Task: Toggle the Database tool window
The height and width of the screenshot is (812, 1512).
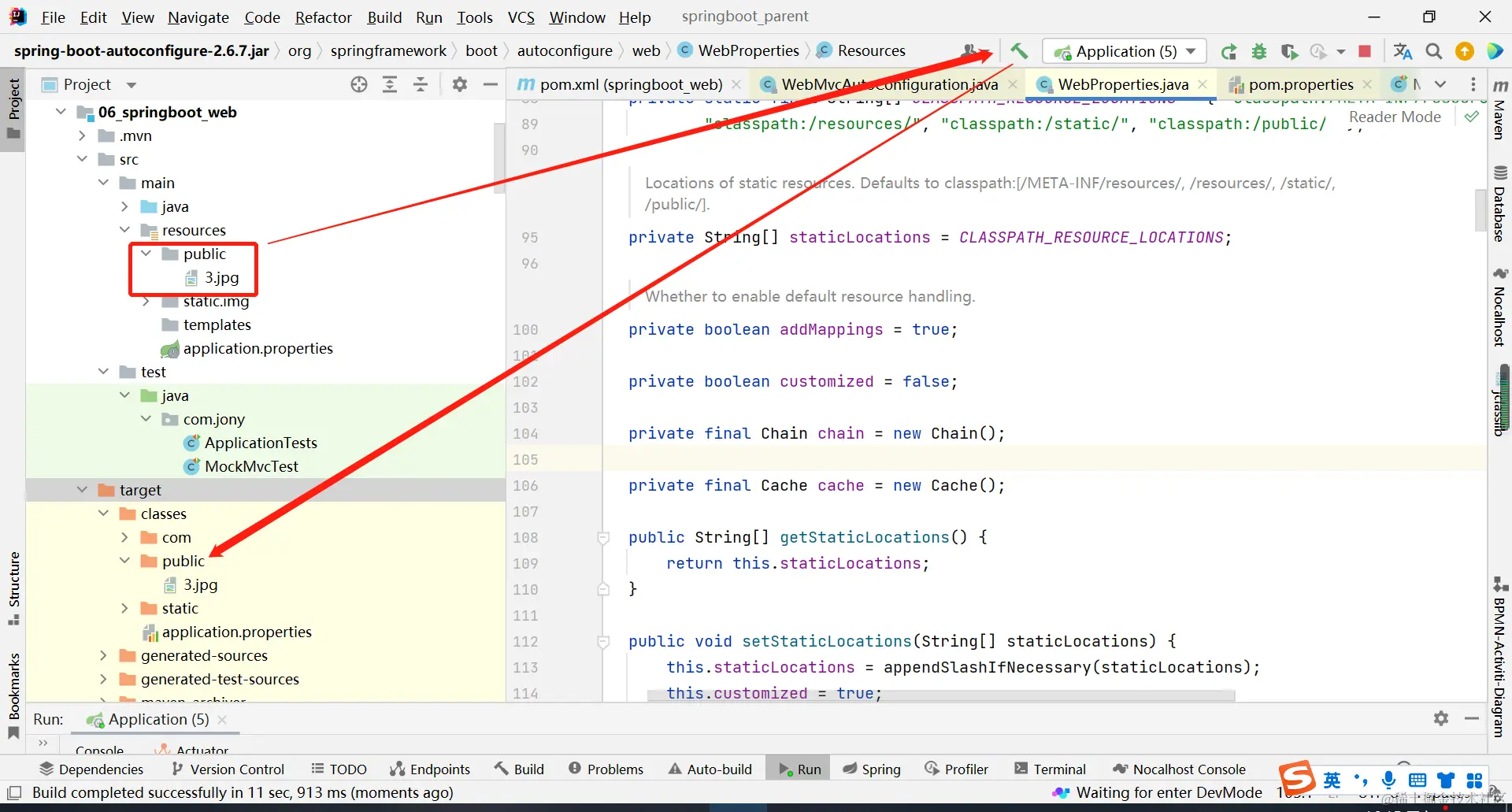Action: pyautogui.click(x=1500, y=203)
